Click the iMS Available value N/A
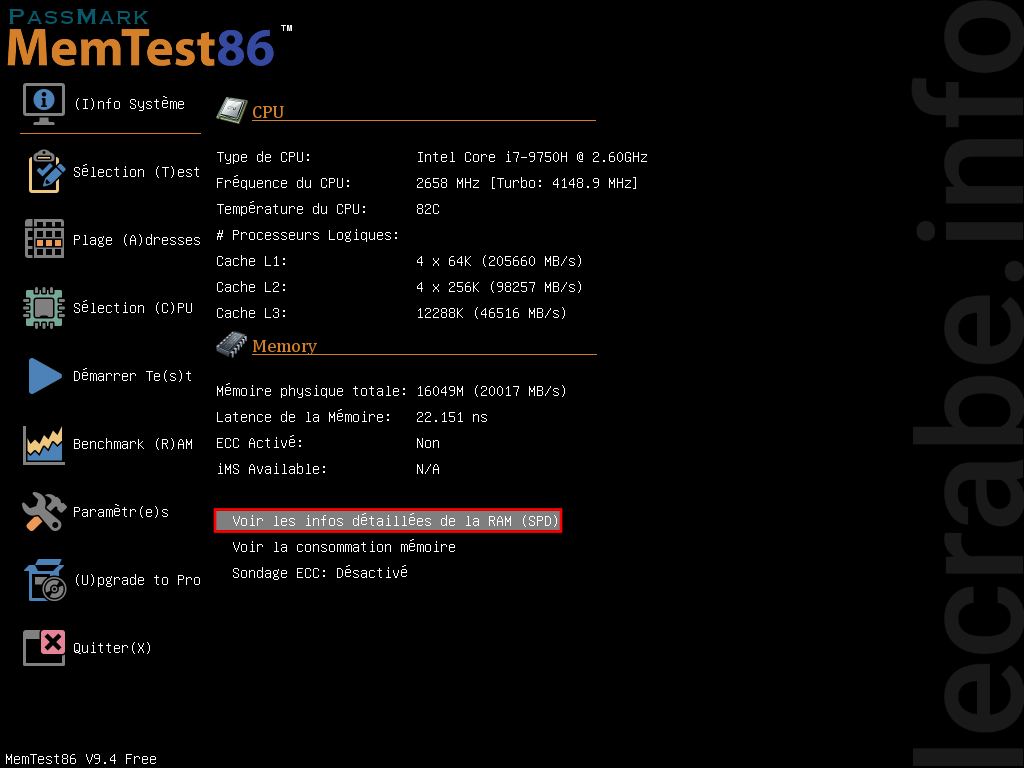This screenshot has width=1024, height=768. coord(428,469)
